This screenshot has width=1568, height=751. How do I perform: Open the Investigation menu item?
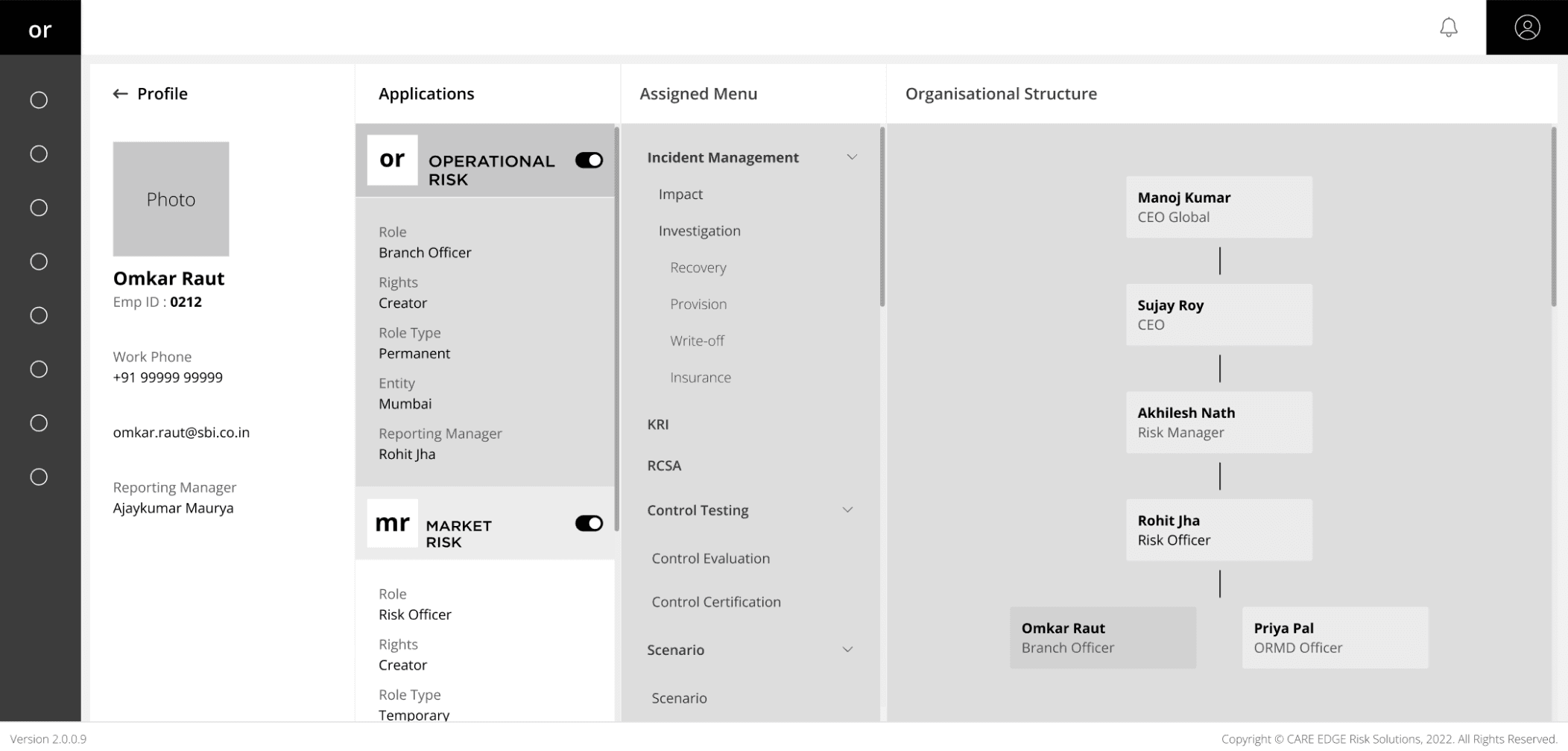click(699, 231)
